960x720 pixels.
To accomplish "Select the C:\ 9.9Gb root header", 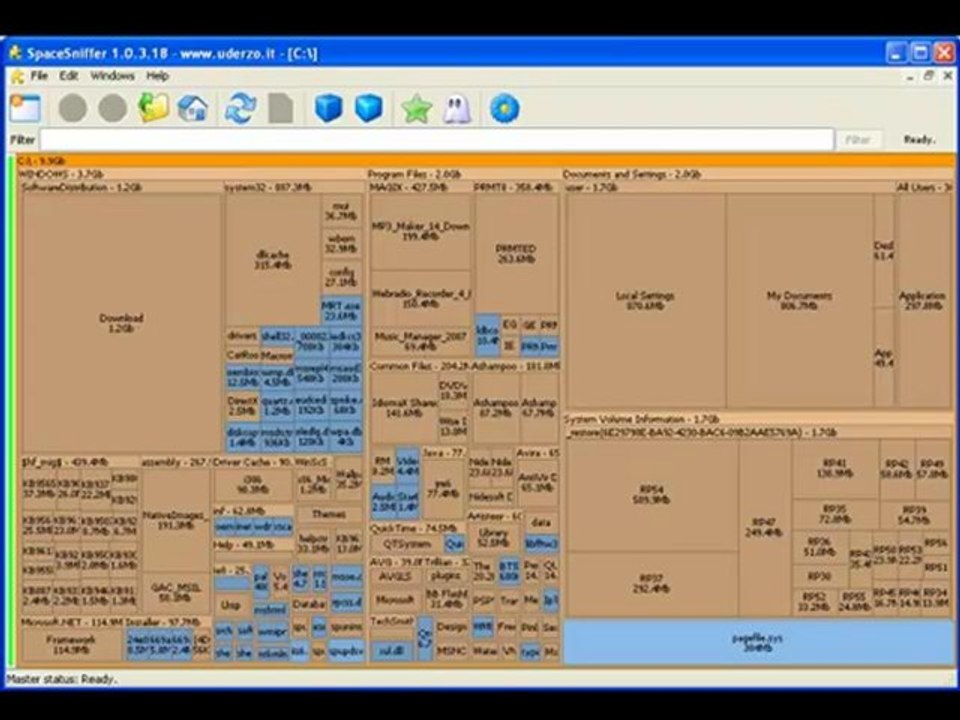I will click(486, 161).
